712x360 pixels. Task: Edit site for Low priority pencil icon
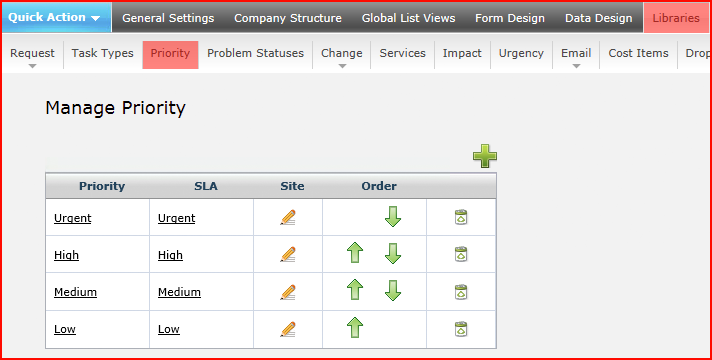pyautogui.click(x=288, y=329)
